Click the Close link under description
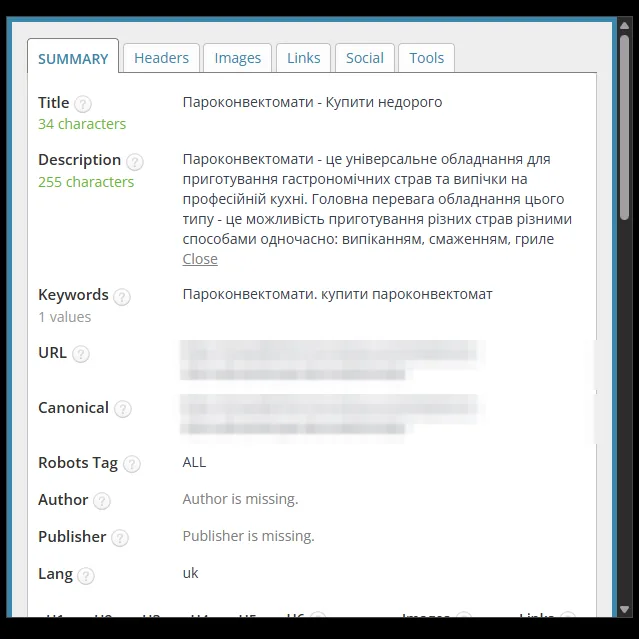The height and width of the screenshot is (639, 639). click(200, 259)
